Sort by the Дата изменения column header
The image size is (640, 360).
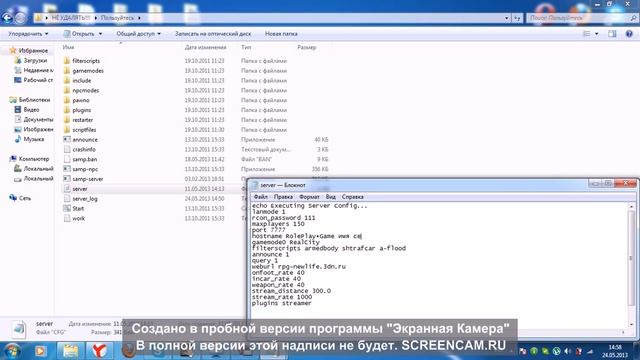click(x=206, y=47)
